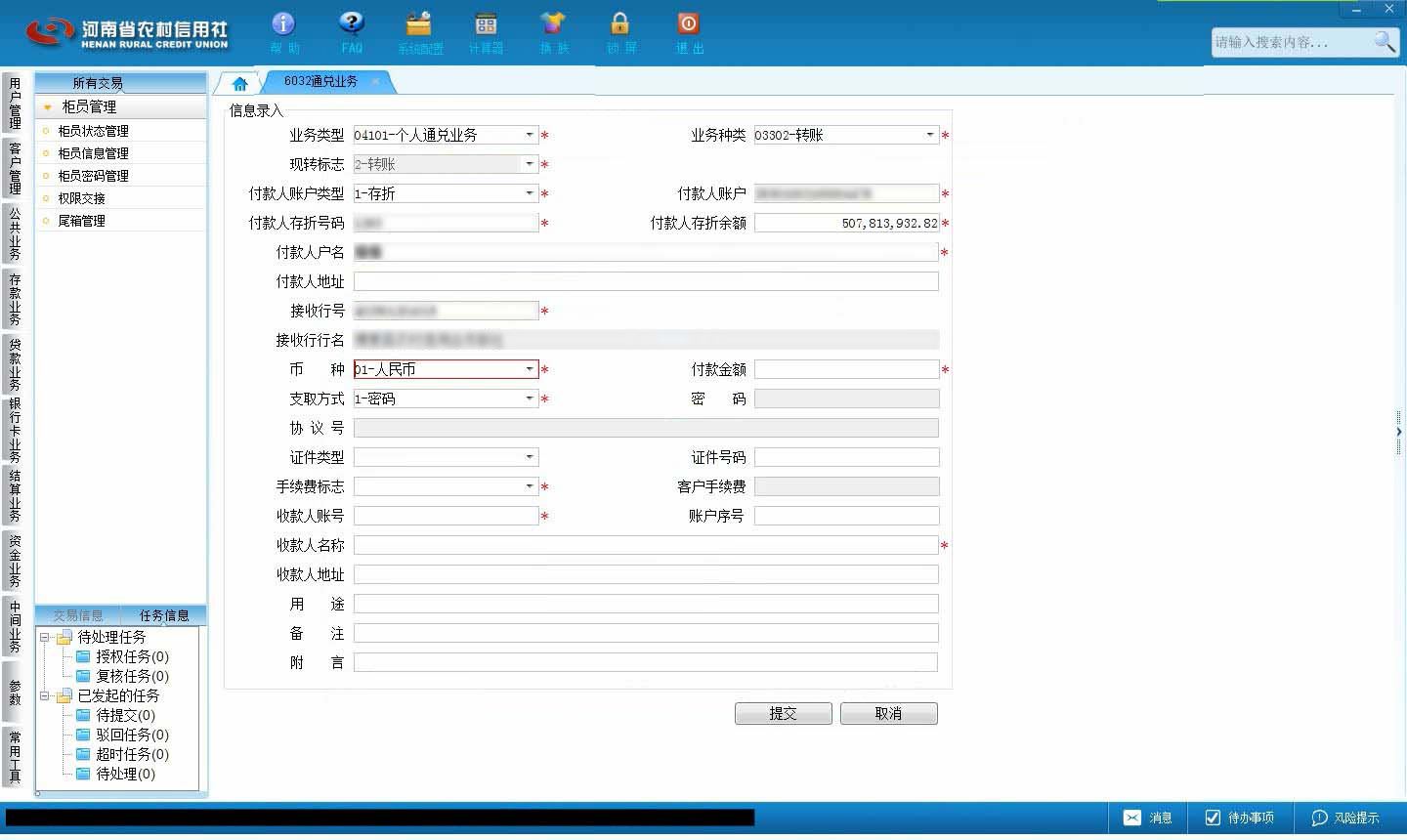Click into the 收款人账号 input field
1407x840 pixels.
pos(446,516)
